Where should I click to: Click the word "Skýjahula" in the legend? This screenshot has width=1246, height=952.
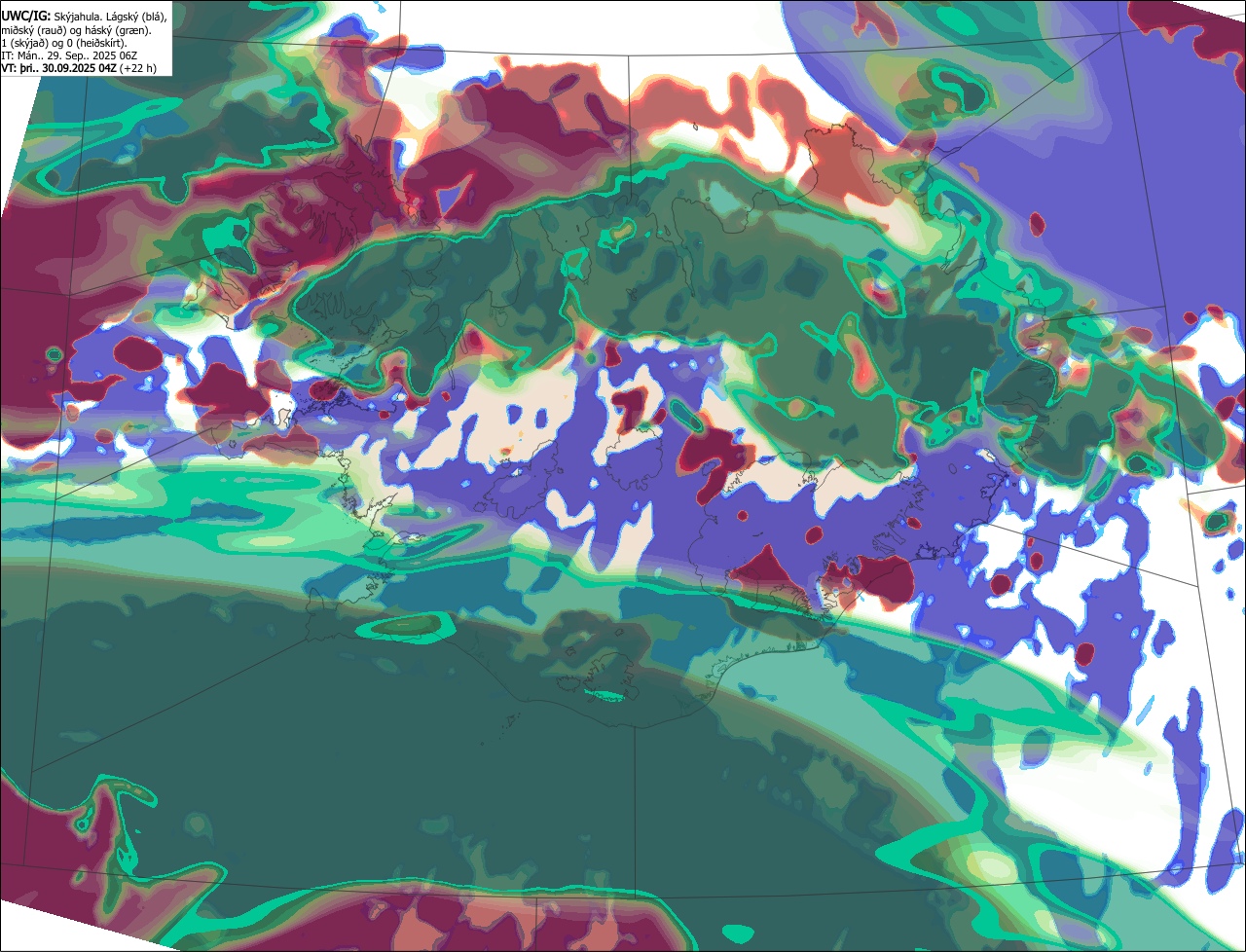point(77,18)
